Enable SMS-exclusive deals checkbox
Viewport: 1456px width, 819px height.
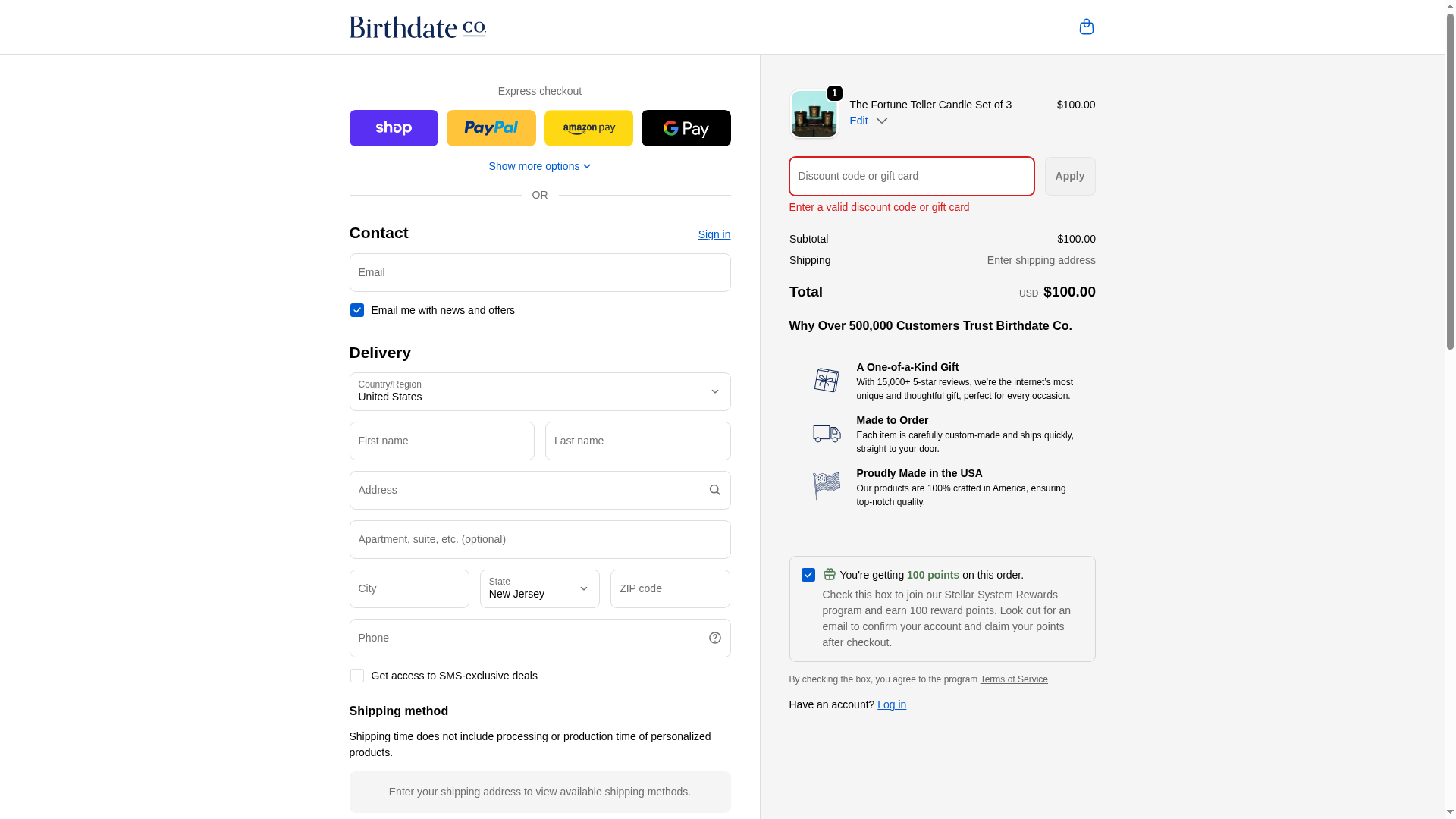point(357,676)
